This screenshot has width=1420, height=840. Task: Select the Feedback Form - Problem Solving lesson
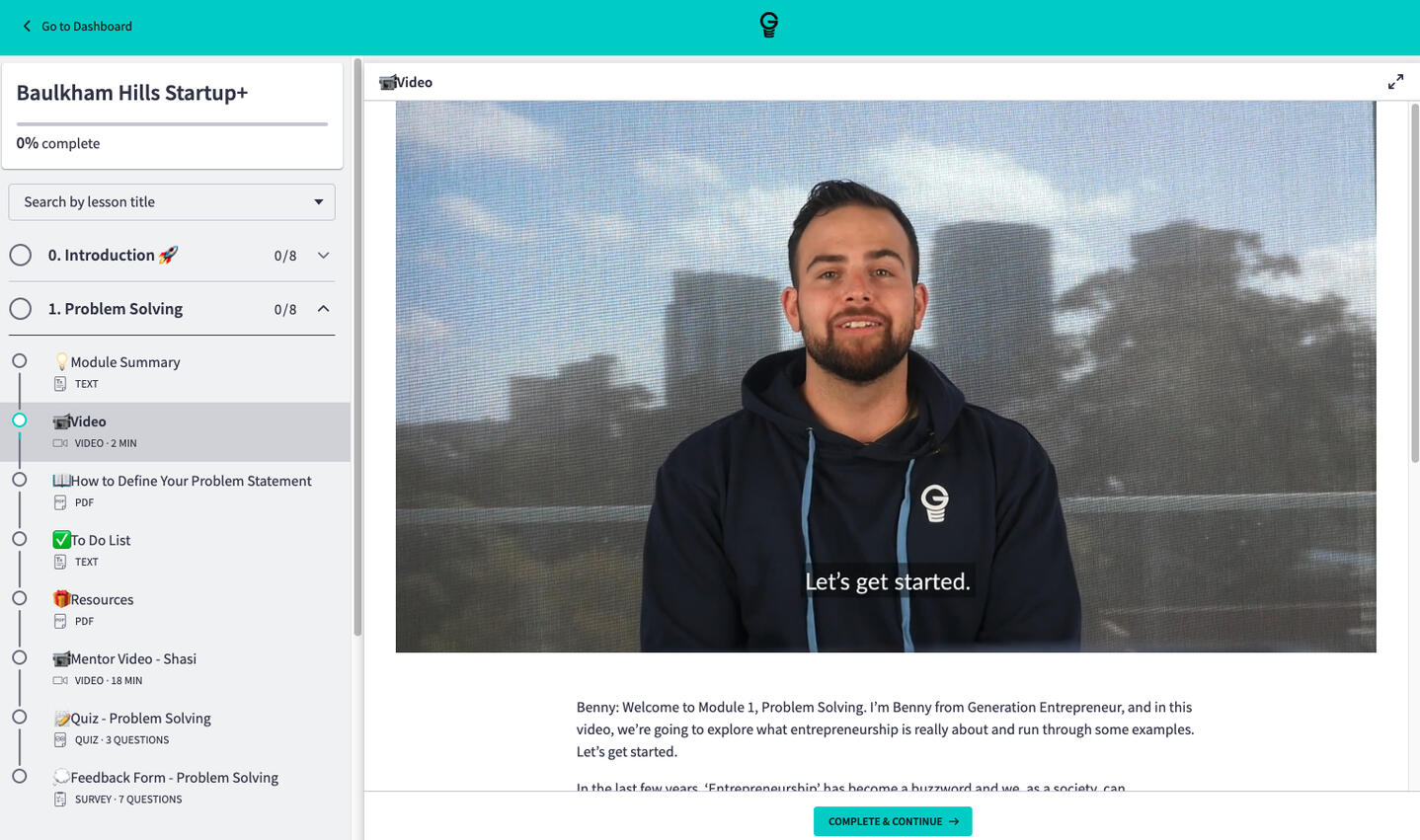[x=174, y=778]
